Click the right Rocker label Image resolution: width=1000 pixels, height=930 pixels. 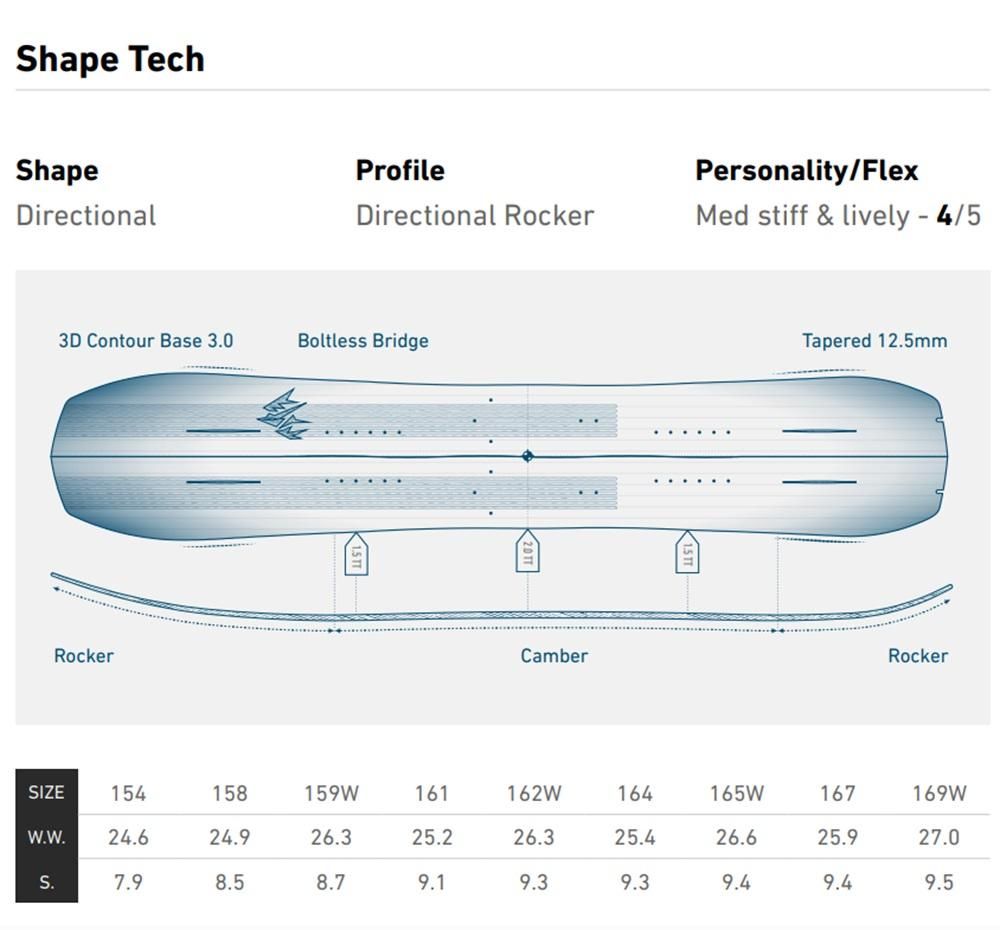(918, 656)
